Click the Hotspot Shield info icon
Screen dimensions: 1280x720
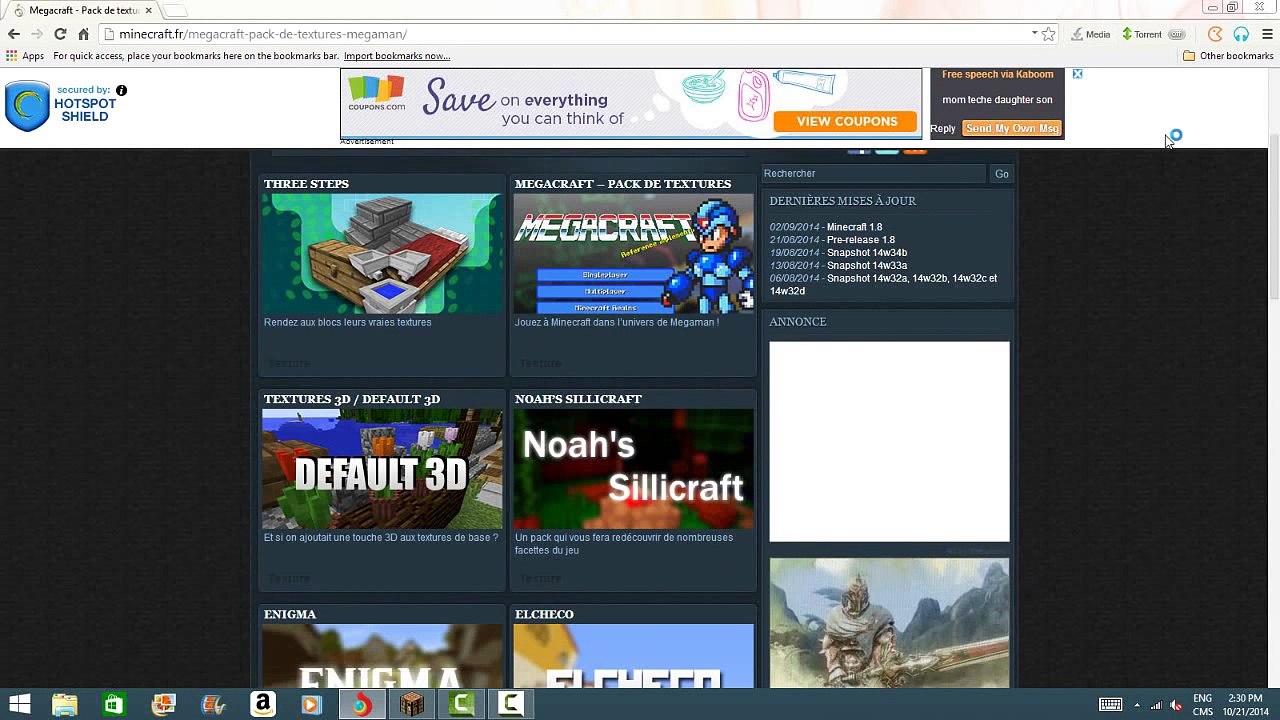121,90
